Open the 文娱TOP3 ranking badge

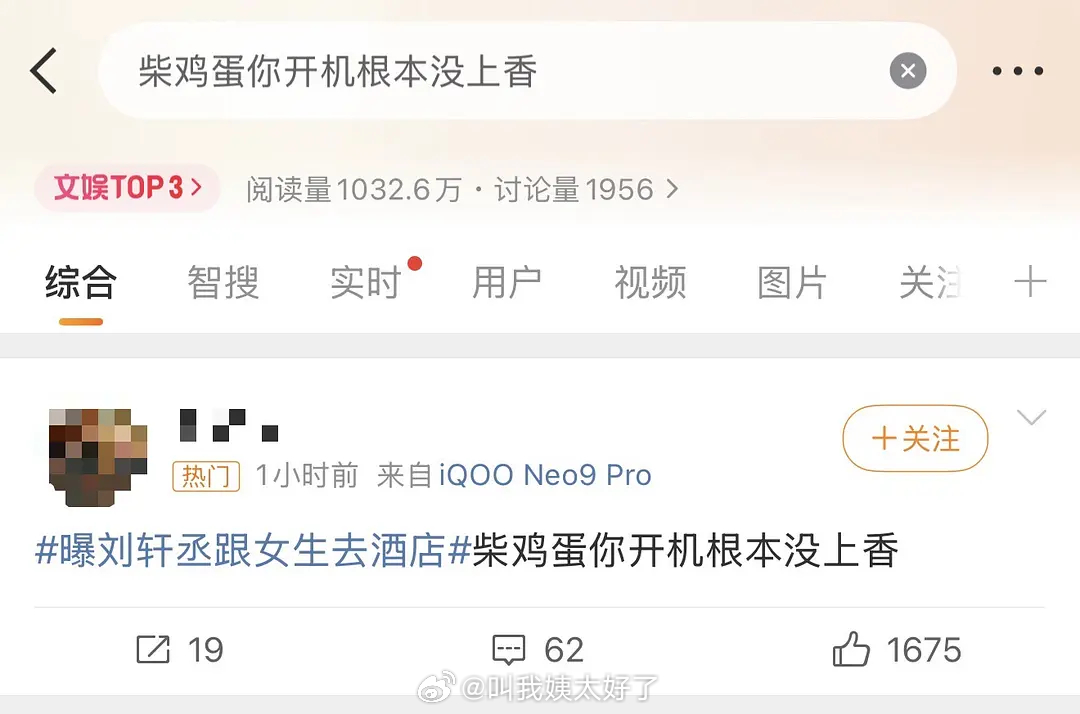coord(127,187)
